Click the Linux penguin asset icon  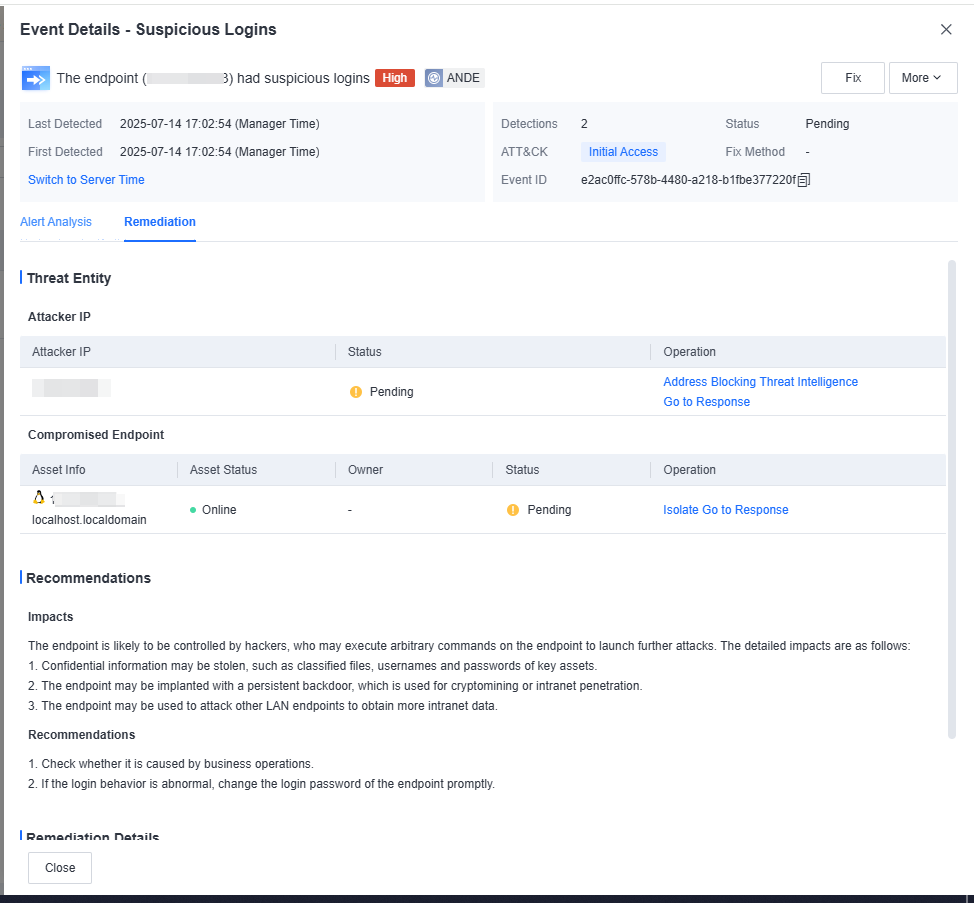point(39,497)
